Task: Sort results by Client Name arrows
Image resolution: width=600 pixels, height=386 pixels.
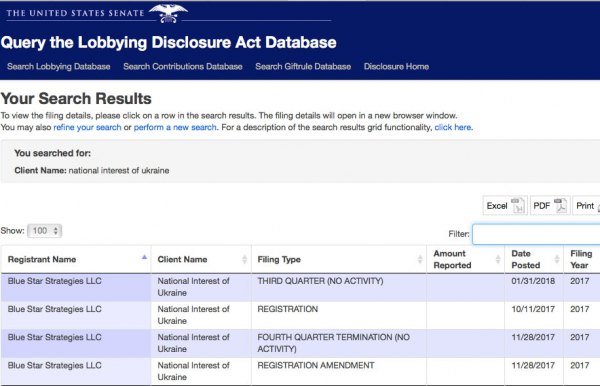Action: pos(245,259)
